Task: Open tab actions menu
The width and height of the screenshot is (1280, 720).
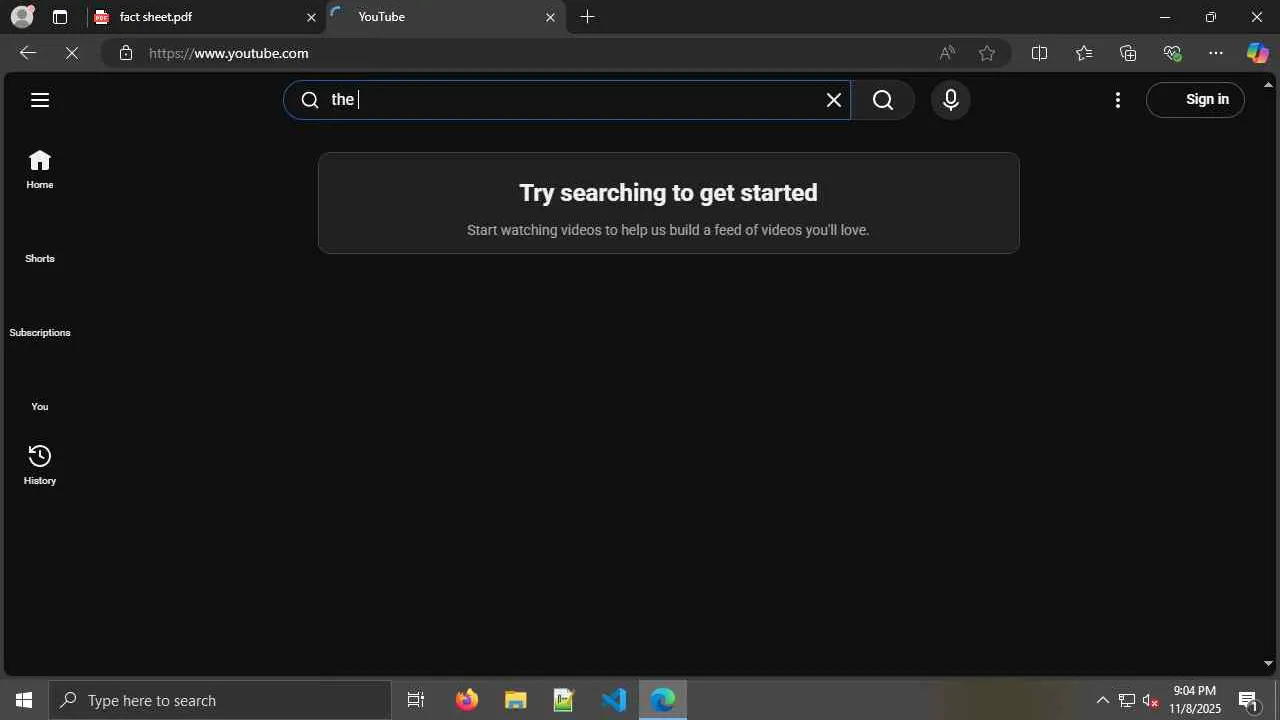Action: tap(60, 17)
